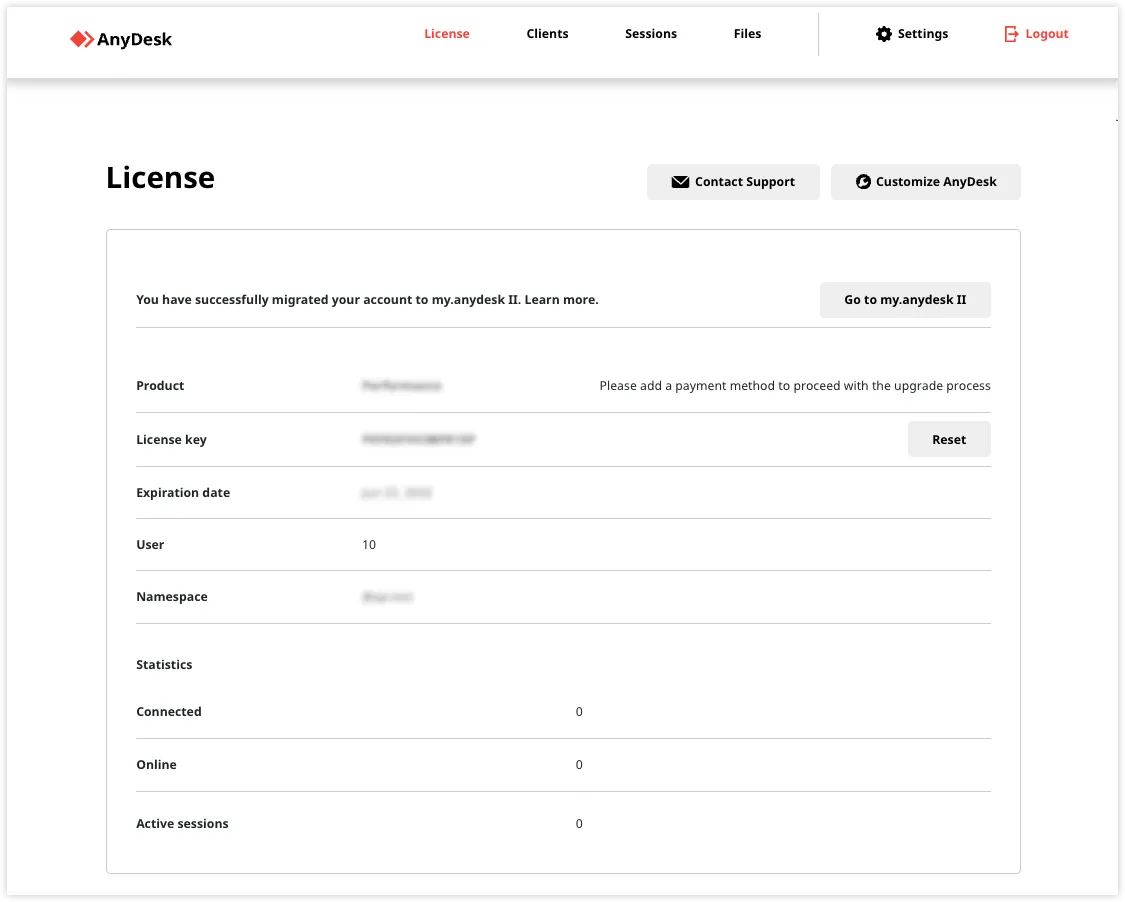Click Go to my.anydesk II

point(905,299)
